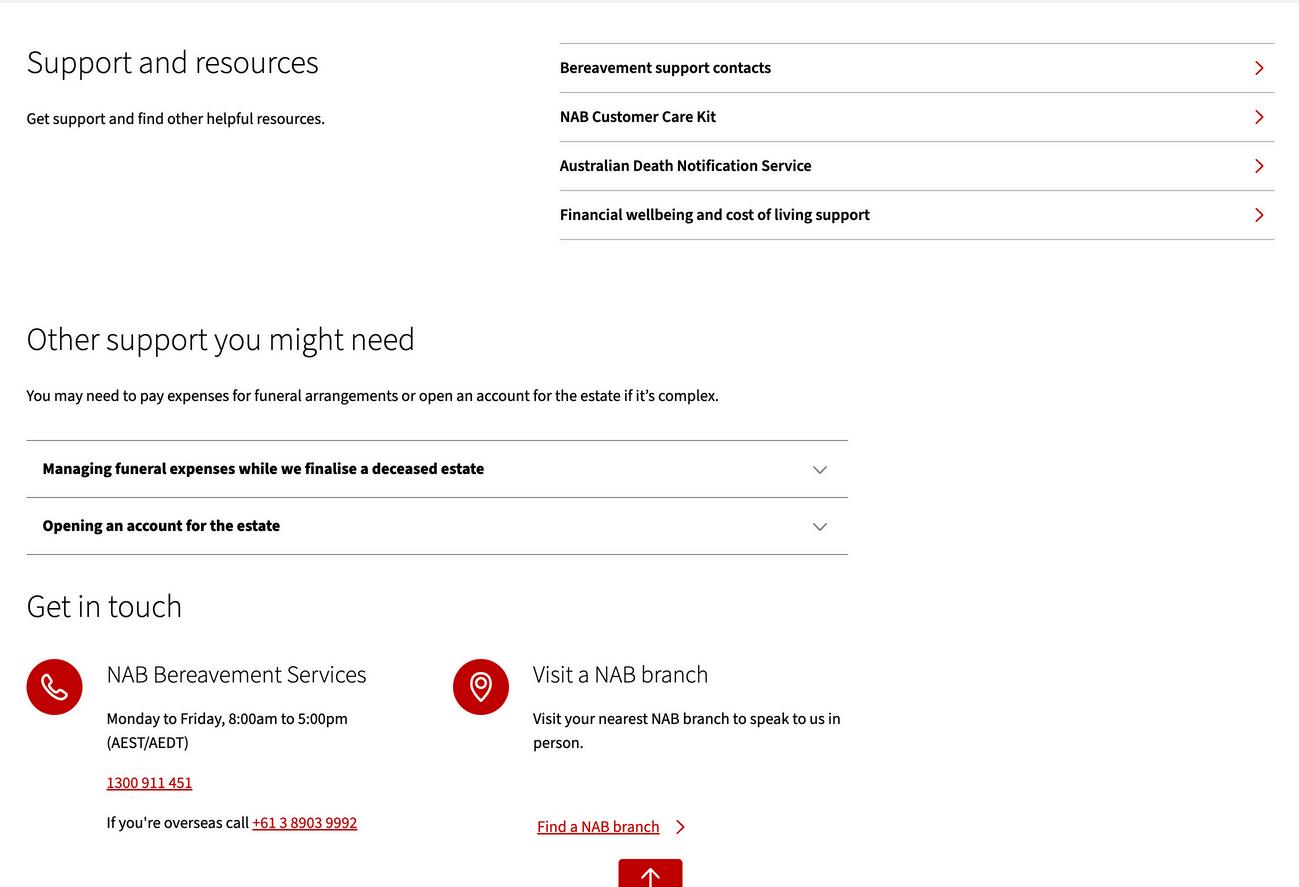Click Visit a NAB branch heading

pos(620,675)
